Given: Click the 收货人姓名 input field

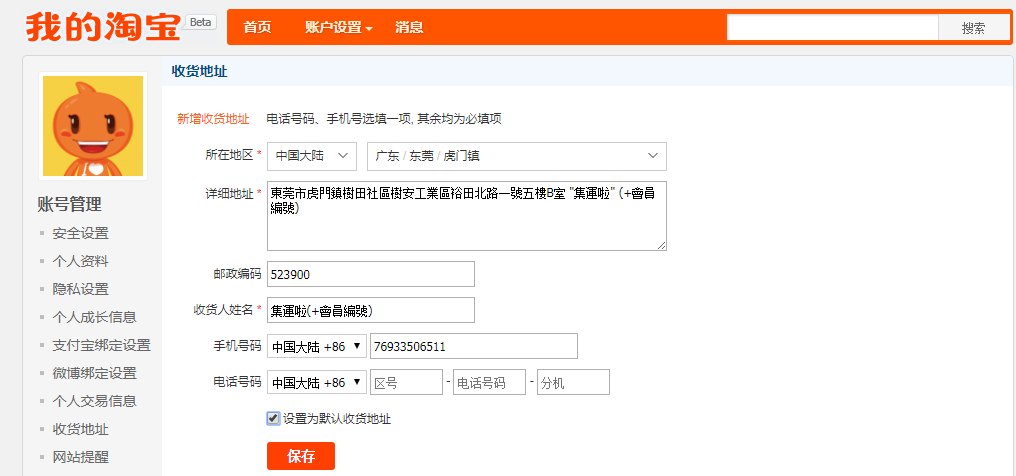Looking at the screenshot, I should point(371,310).
